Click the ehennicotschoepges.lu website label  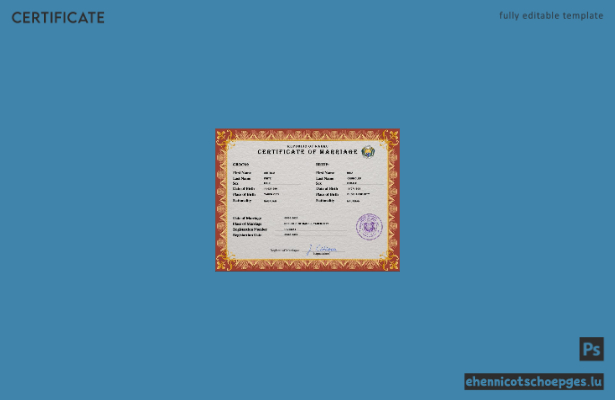534,382
